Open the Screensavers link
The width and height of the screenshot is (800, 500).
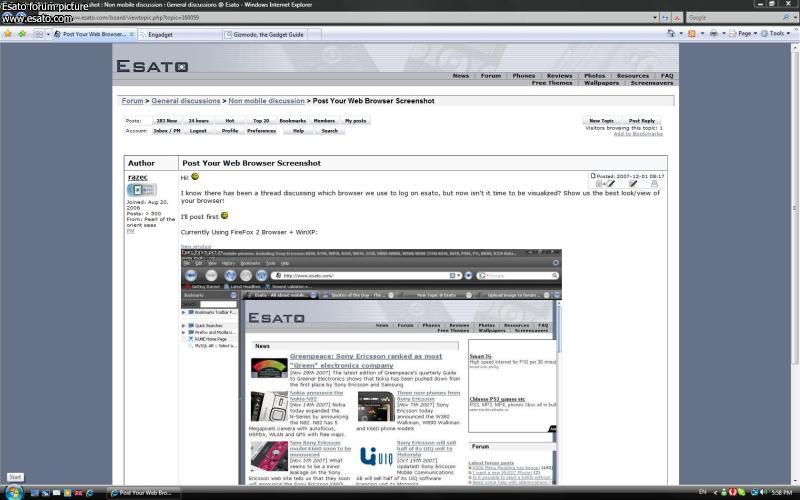(652, 83)
